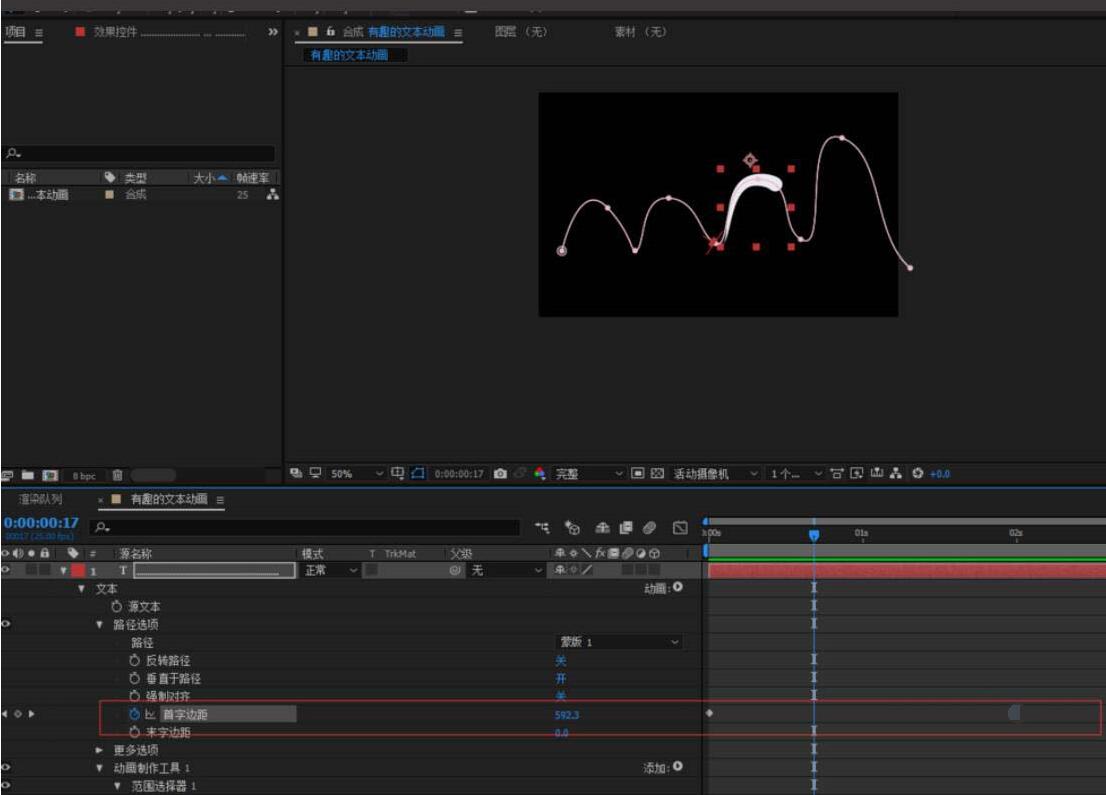This screenshot has height=795, width=1106.
Task: Click reset exposure icon in viewer footer
Action: (x=918, y=473)
